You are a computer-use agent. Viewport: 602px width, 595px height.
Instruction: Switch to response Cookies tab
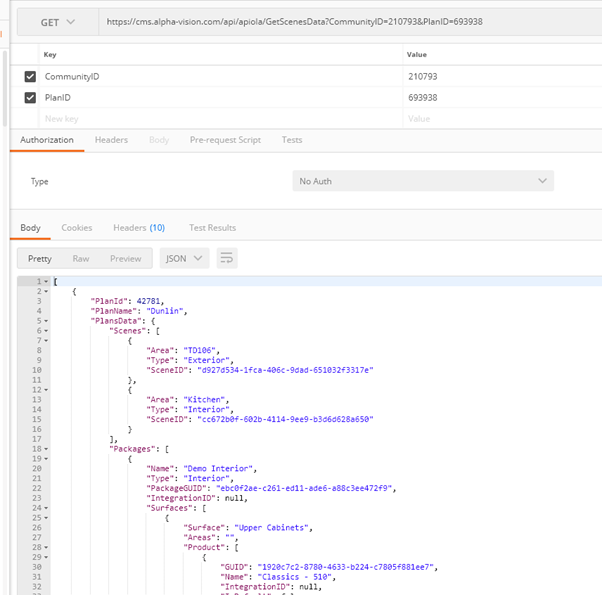77,228
